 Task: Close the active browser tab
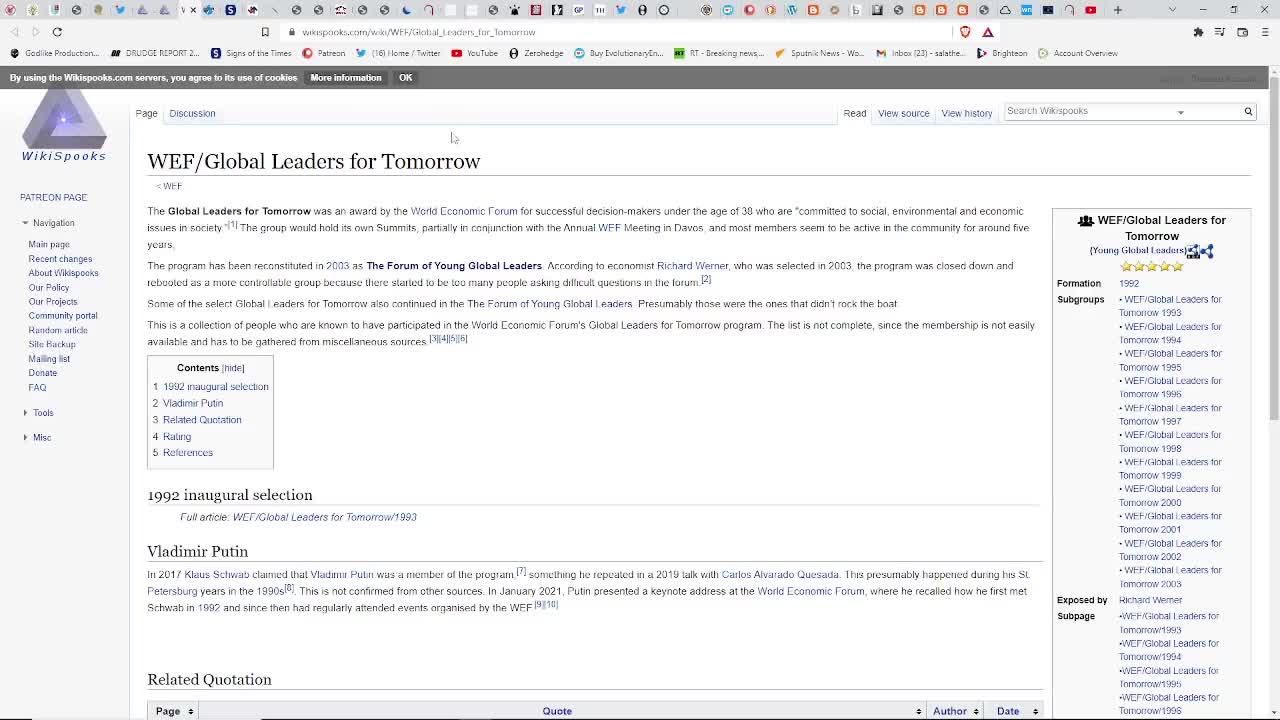pos(193,10)
